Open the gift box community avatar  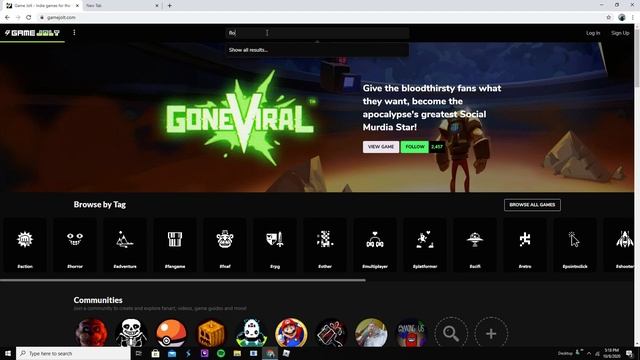[331, 333]
